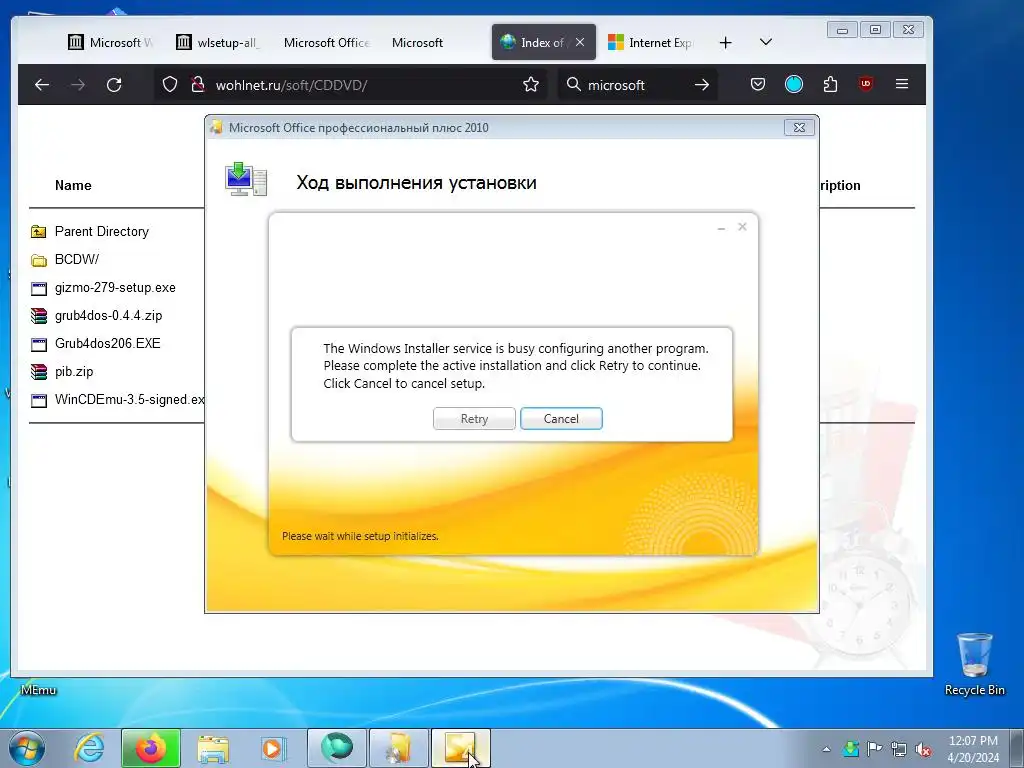Open the Windows Start menu

pos(27,748)
